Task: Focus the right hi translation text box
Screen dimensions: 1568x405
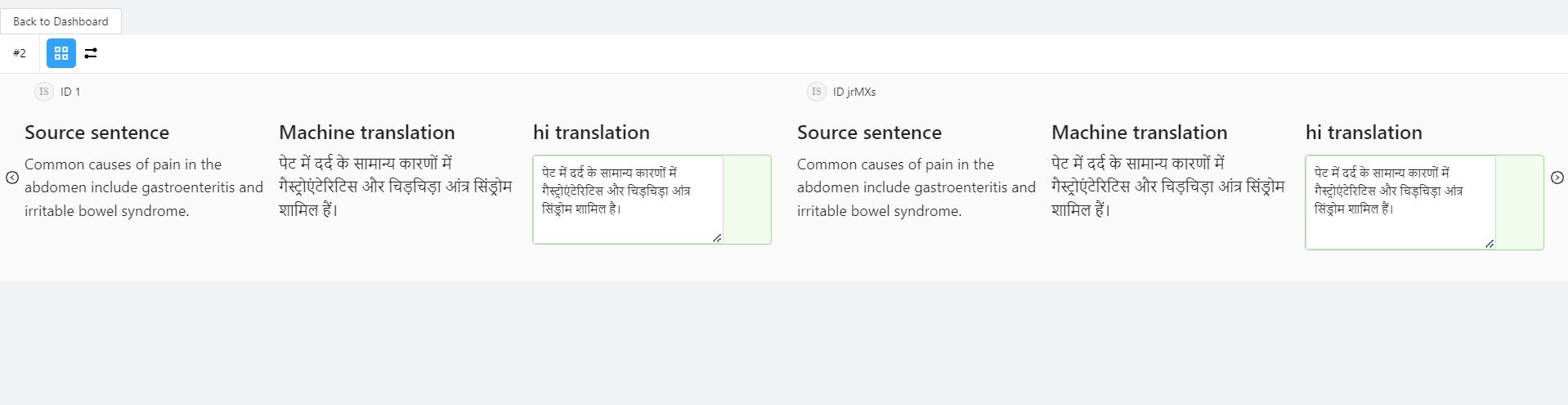Action: [x=1400, y=202]
